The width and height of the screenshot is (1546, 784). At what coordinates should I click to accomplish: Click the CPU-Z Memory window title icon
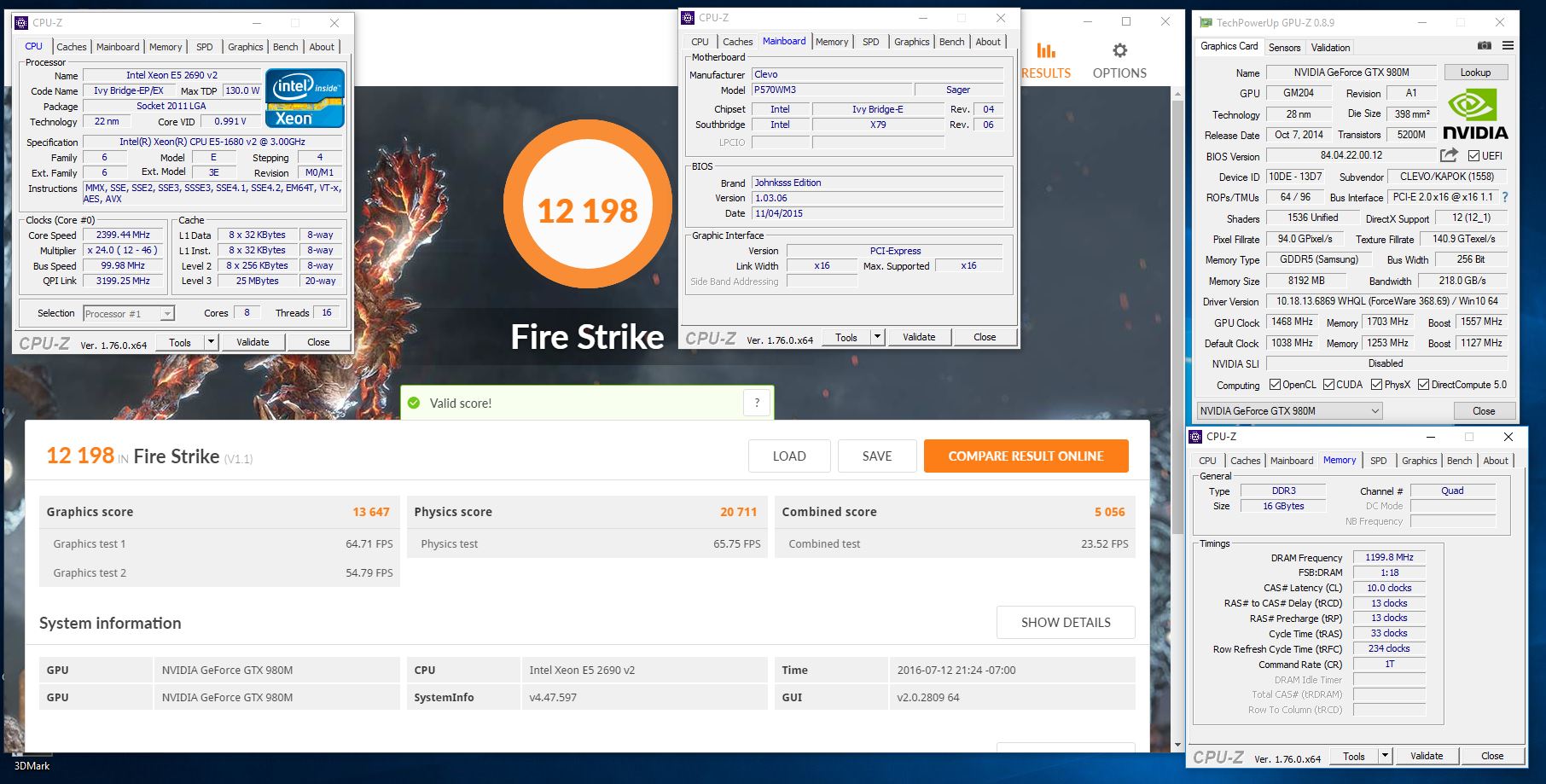pos(1196,436)
